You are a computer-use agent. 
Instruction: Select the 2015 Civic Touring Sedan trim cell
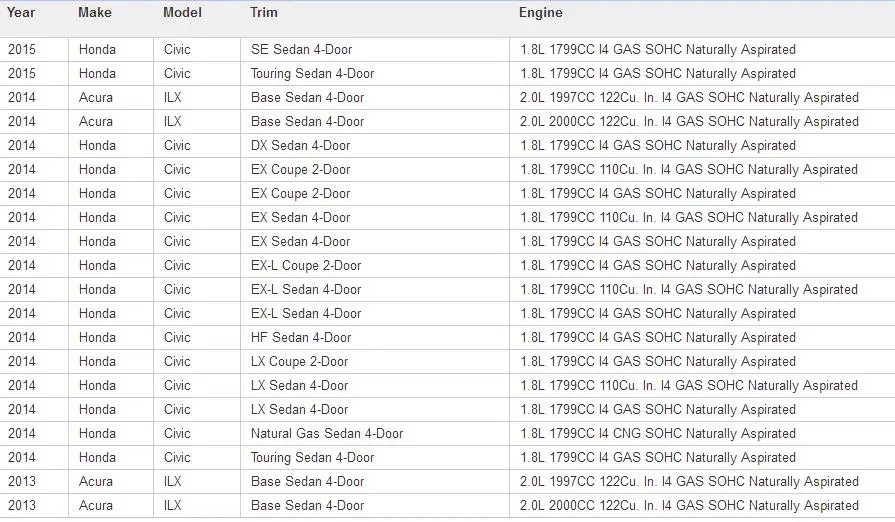coord(374,74)
